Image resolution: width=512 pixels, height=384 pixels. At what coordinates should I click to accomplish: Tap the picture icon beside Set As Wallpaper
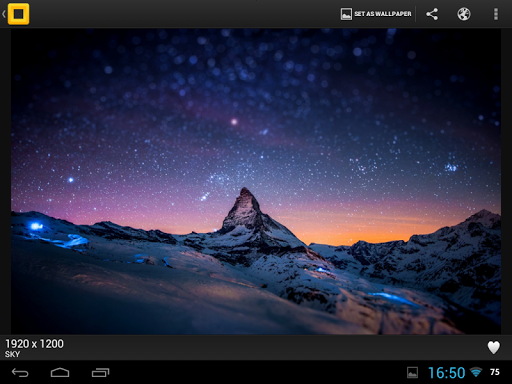click(346, 14)
